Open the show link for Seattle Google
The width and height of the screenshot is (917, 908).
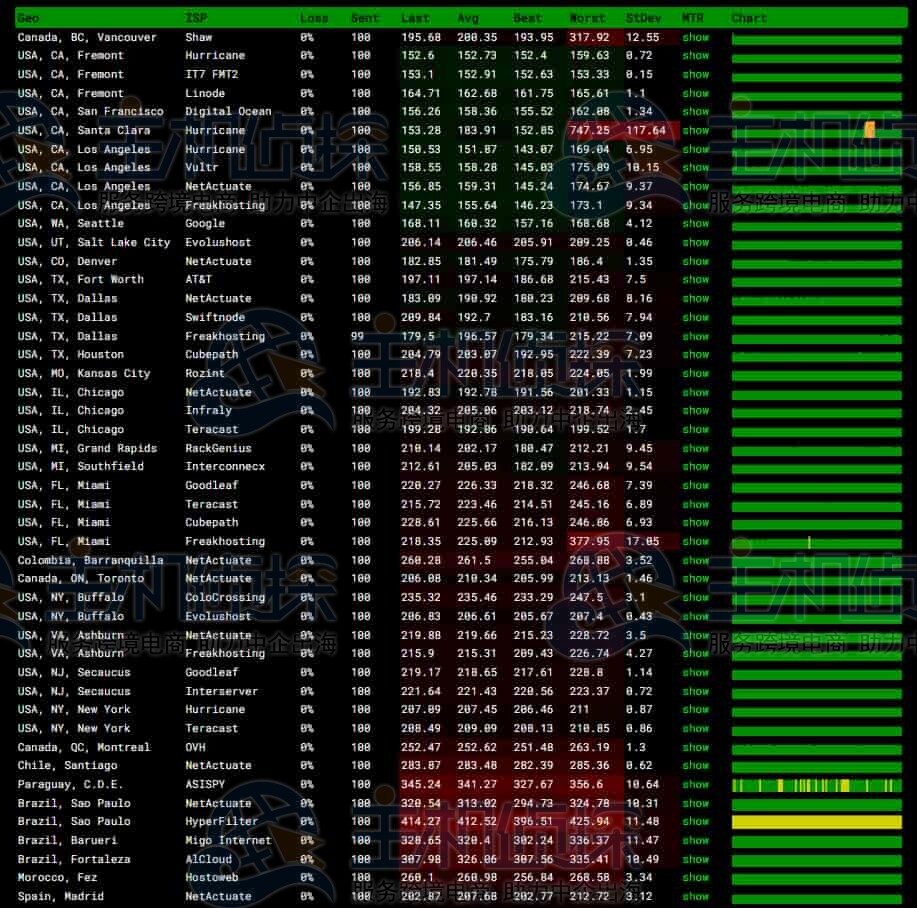(x=695, y=223)
